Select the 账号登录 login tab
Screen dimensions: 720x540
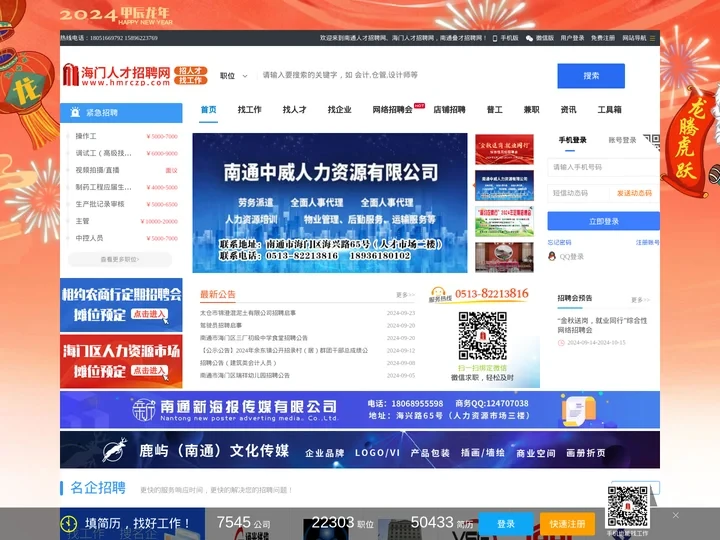pyautogui.click(x=622, y=140)
